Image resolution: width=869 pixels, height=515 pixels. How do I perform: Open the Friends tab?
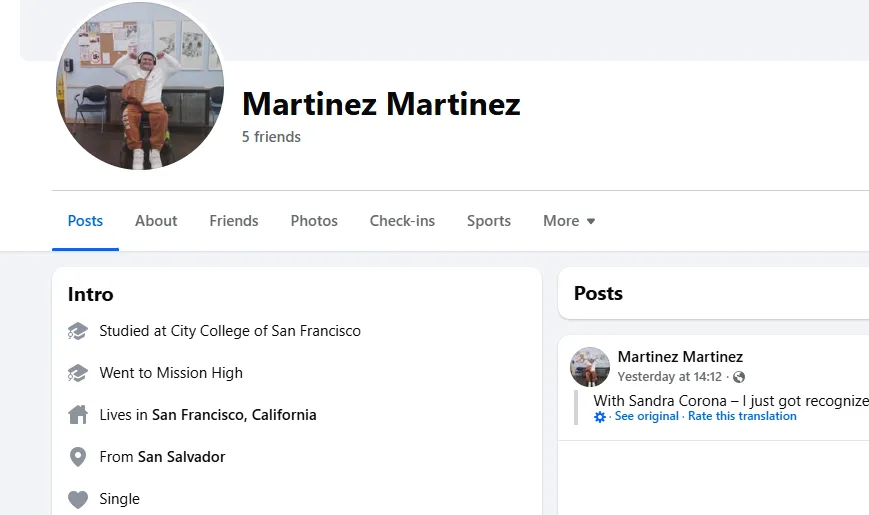[234, 221]
